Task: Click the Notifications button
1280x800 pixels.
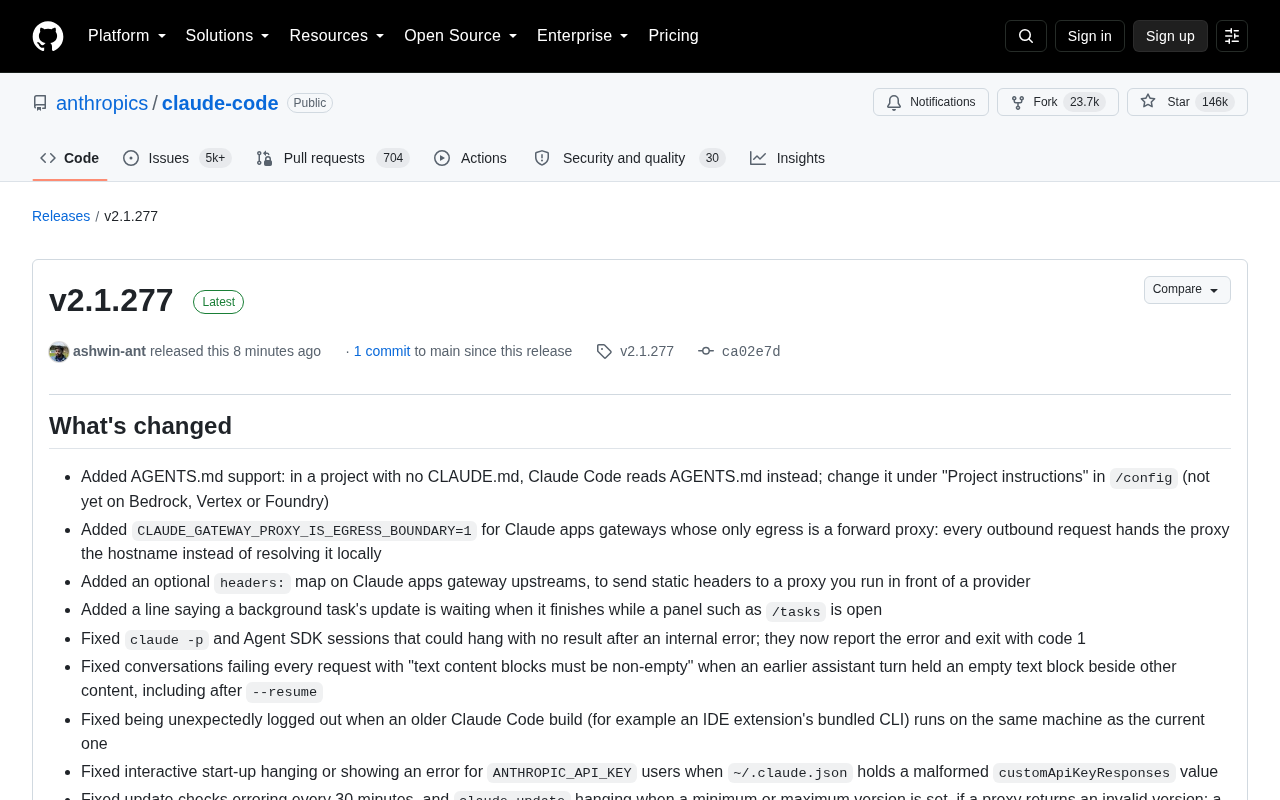Action: [x=931, y=102]
